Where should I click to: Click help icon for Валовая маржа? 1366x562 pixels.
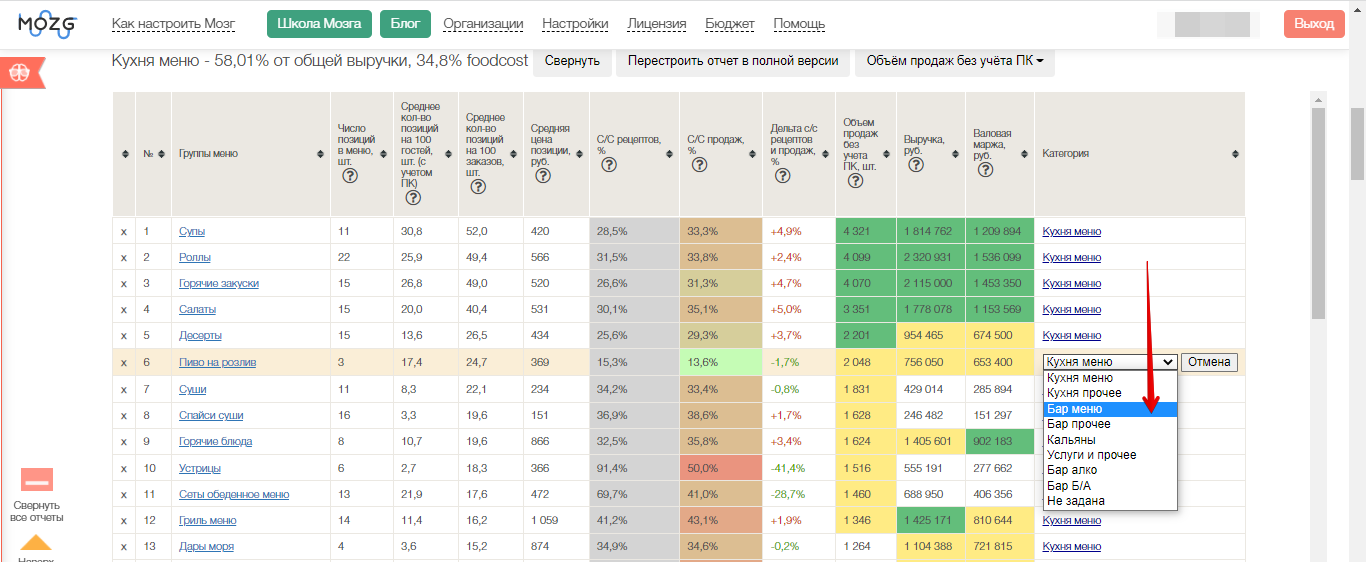pos(985,170)
